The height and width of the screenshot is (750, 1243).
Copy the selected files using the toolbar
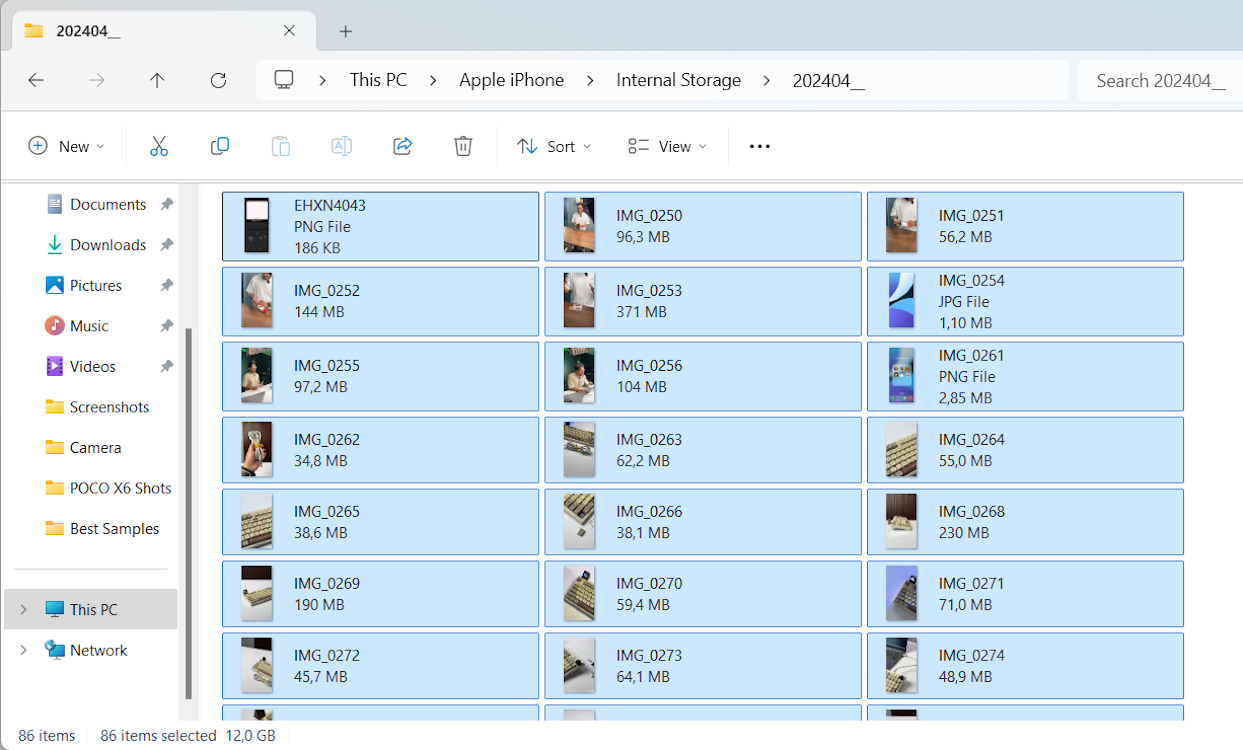point(219,146)
